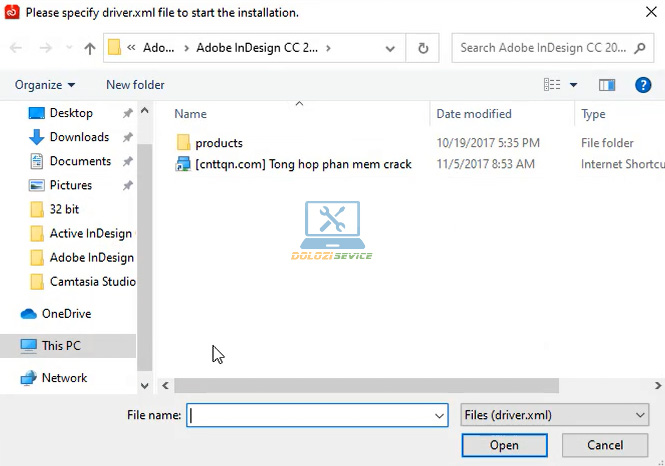Open Network in navigation pane
Image resolution: width=665 pixels, height=466 pixels.
(64, 378)
